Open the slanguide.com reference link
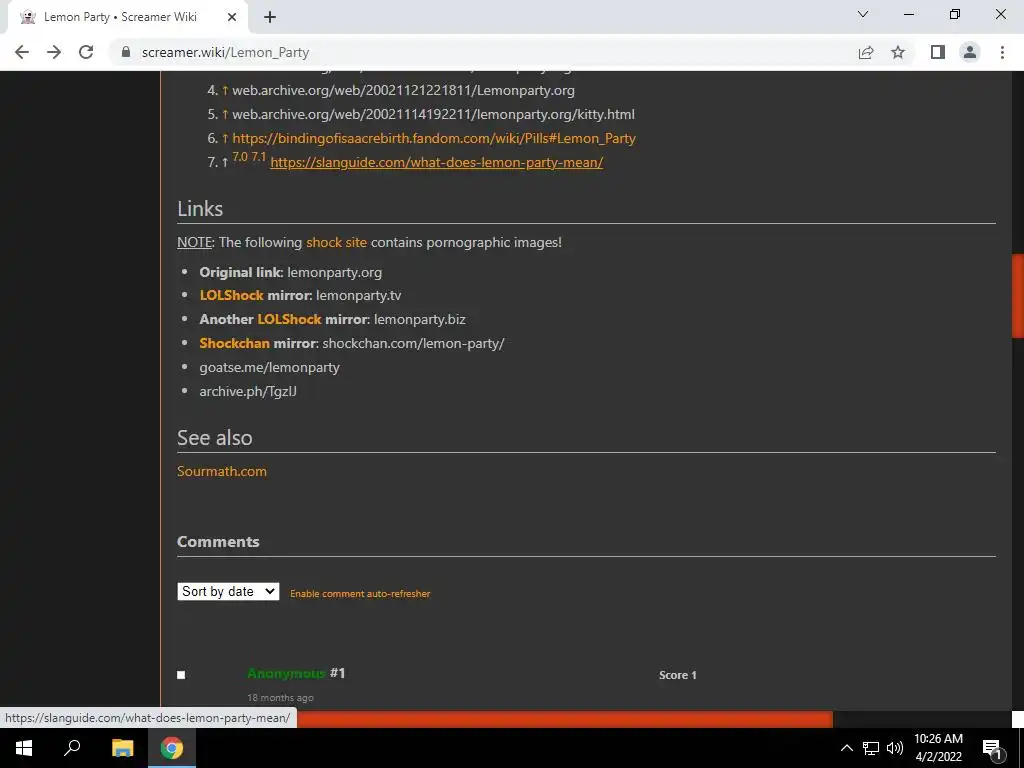The image size is (1024, 768). 436,162
